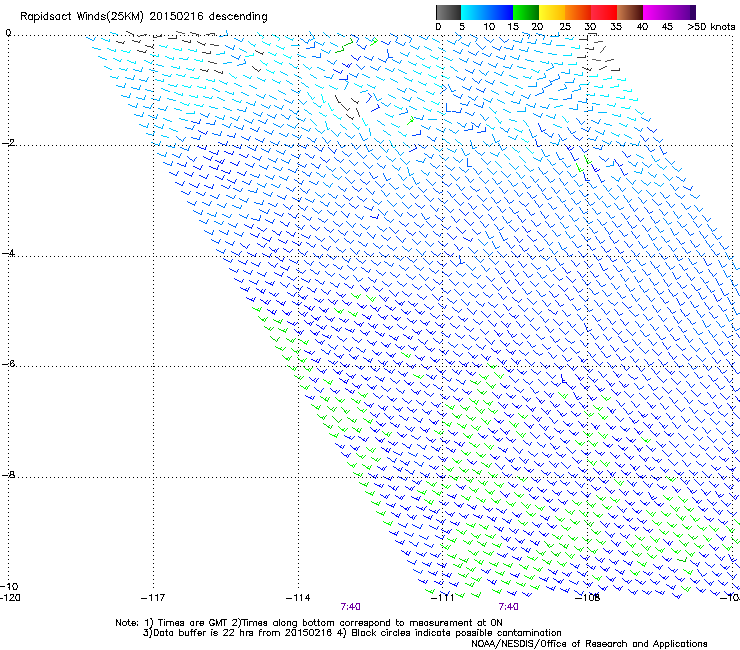
Task: Click the '-120' longitude axis label
Action: click(10, 598)
